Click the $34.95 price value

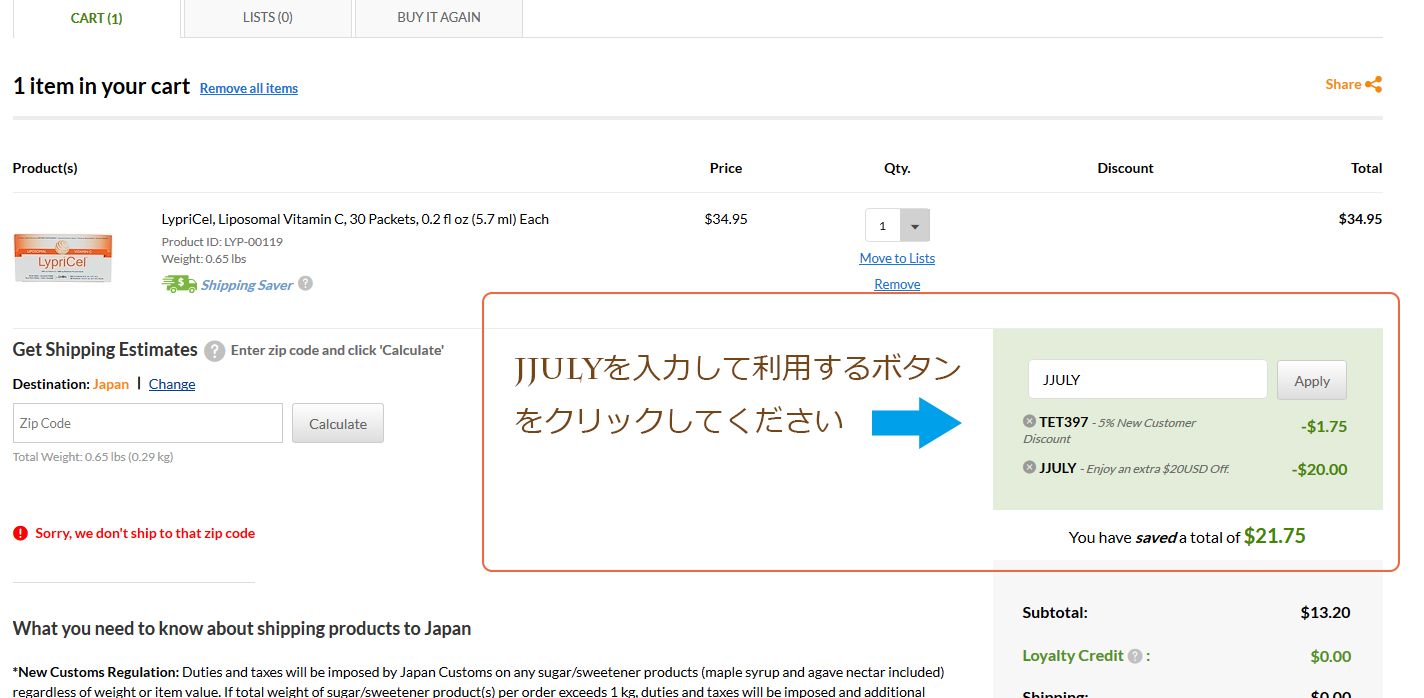(x=726, y=219)
